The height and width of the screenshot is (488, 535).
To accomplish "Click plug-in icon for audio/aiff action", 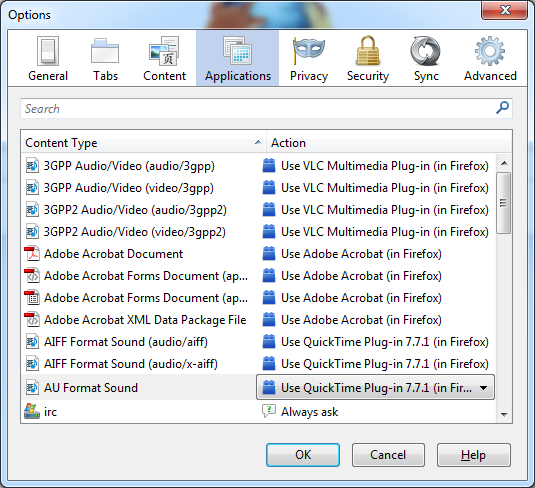I will coord(269,341).
